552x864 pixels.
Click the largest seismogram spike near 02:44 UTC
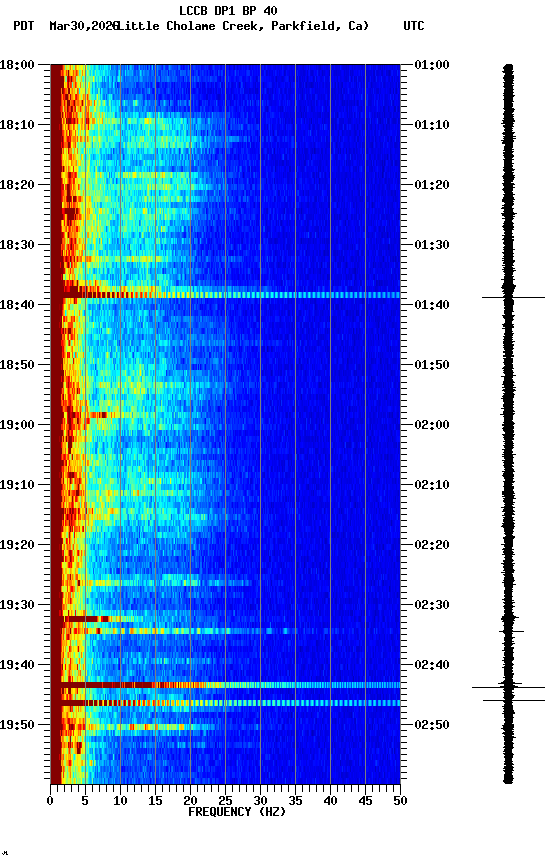(x=508, y=687)
